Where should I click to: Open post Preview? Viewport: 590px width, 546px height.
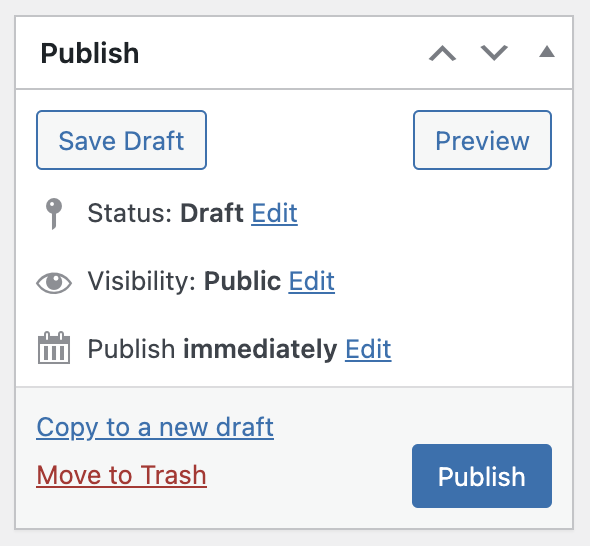tap(482, 140)
